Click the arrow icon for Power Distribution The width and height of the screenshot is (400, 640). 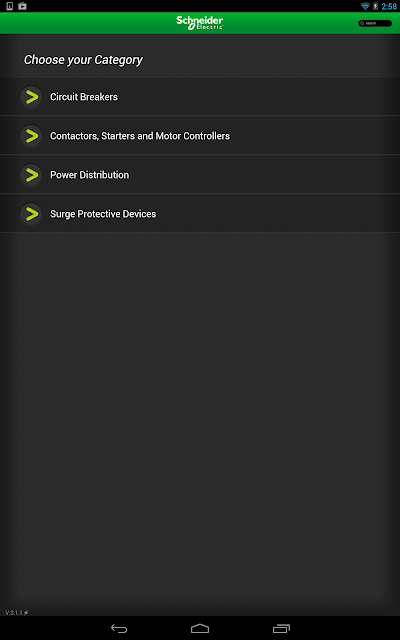tap(31, 175)
